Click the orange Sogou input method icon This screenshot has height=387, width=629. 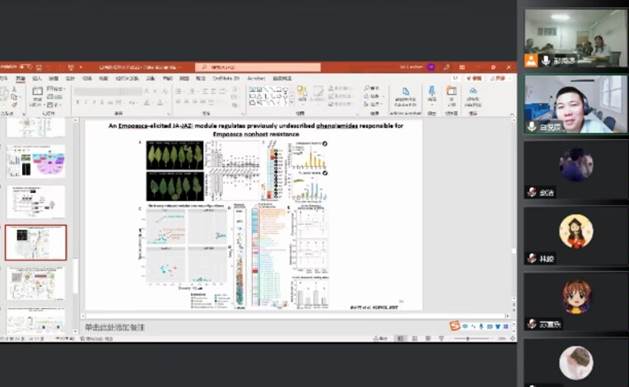pyautogui.click(x=455, y=326)
